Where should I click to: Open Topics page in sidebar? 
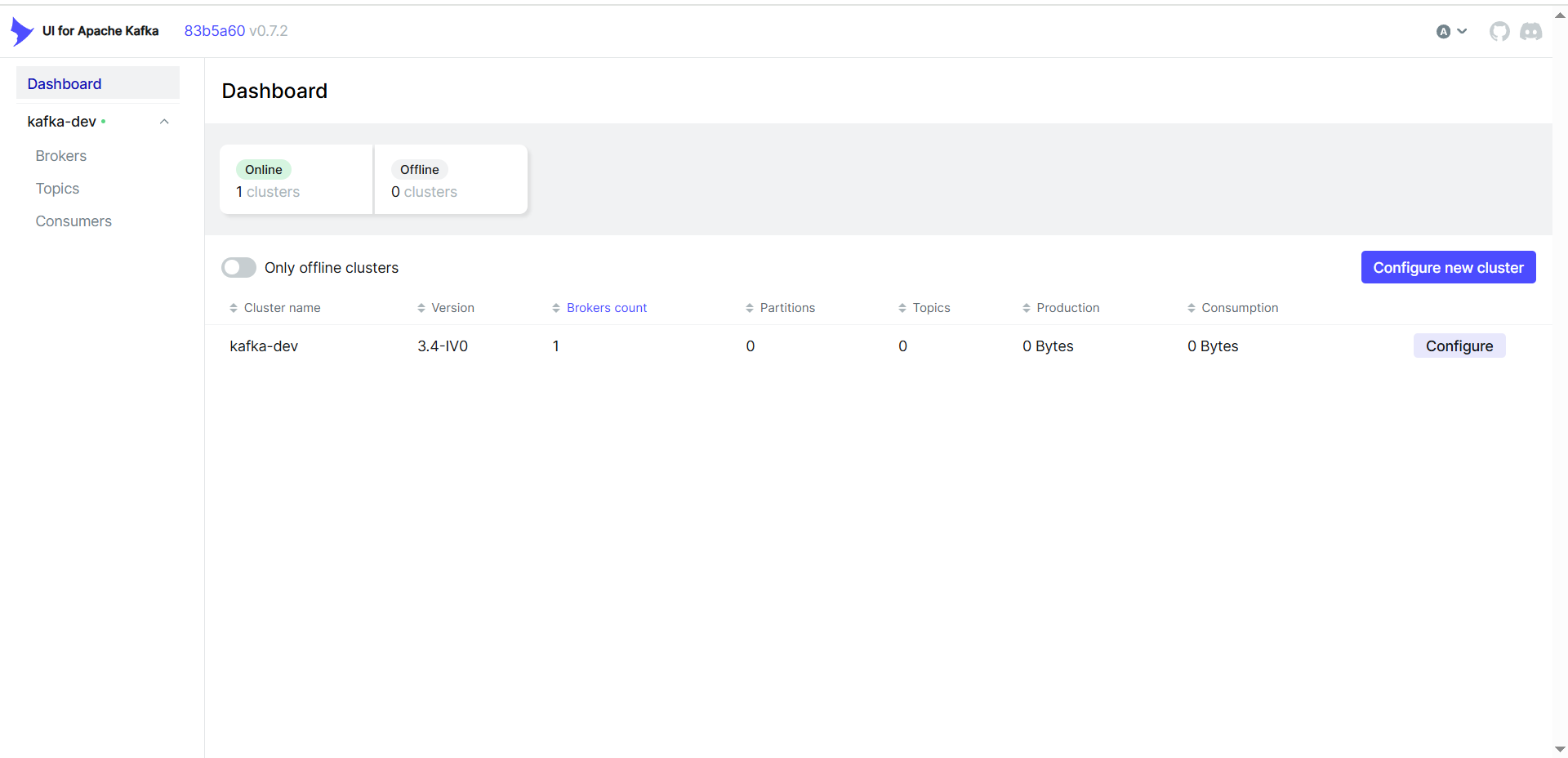tap(57, 189)
